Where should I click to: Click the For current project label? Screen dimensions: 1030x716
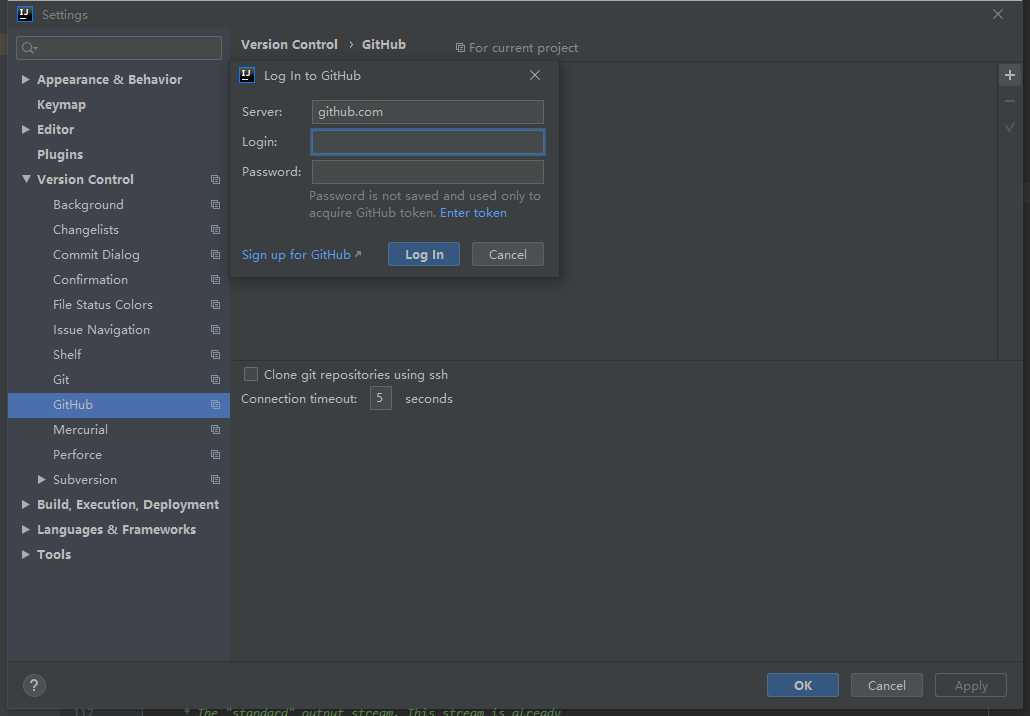[517, 47]
